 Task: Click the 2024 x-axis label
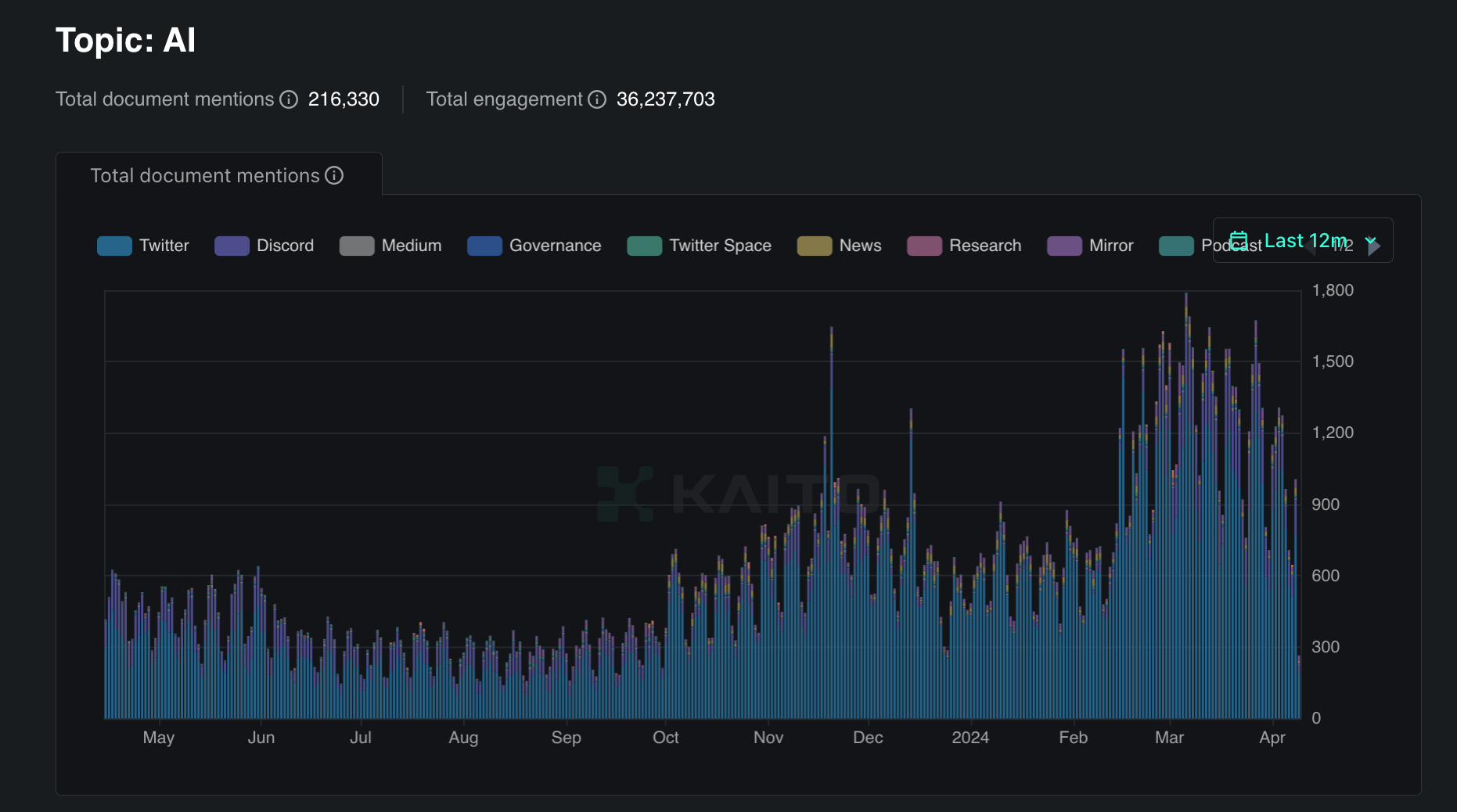pyautogui.click(x=970, y=738)
